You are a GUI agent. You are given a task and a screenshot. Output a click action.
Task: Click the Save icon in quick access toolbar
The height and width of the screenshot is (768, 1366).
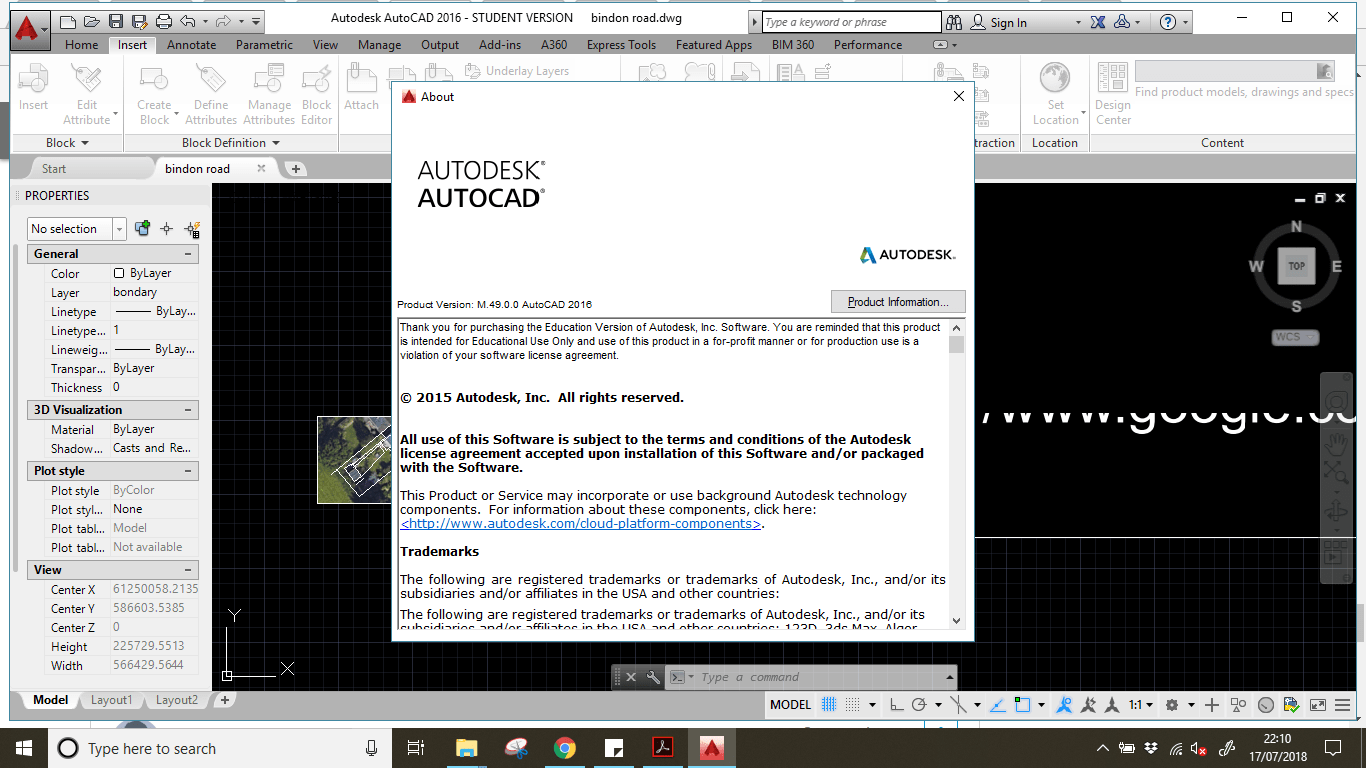tap(115, 20)
